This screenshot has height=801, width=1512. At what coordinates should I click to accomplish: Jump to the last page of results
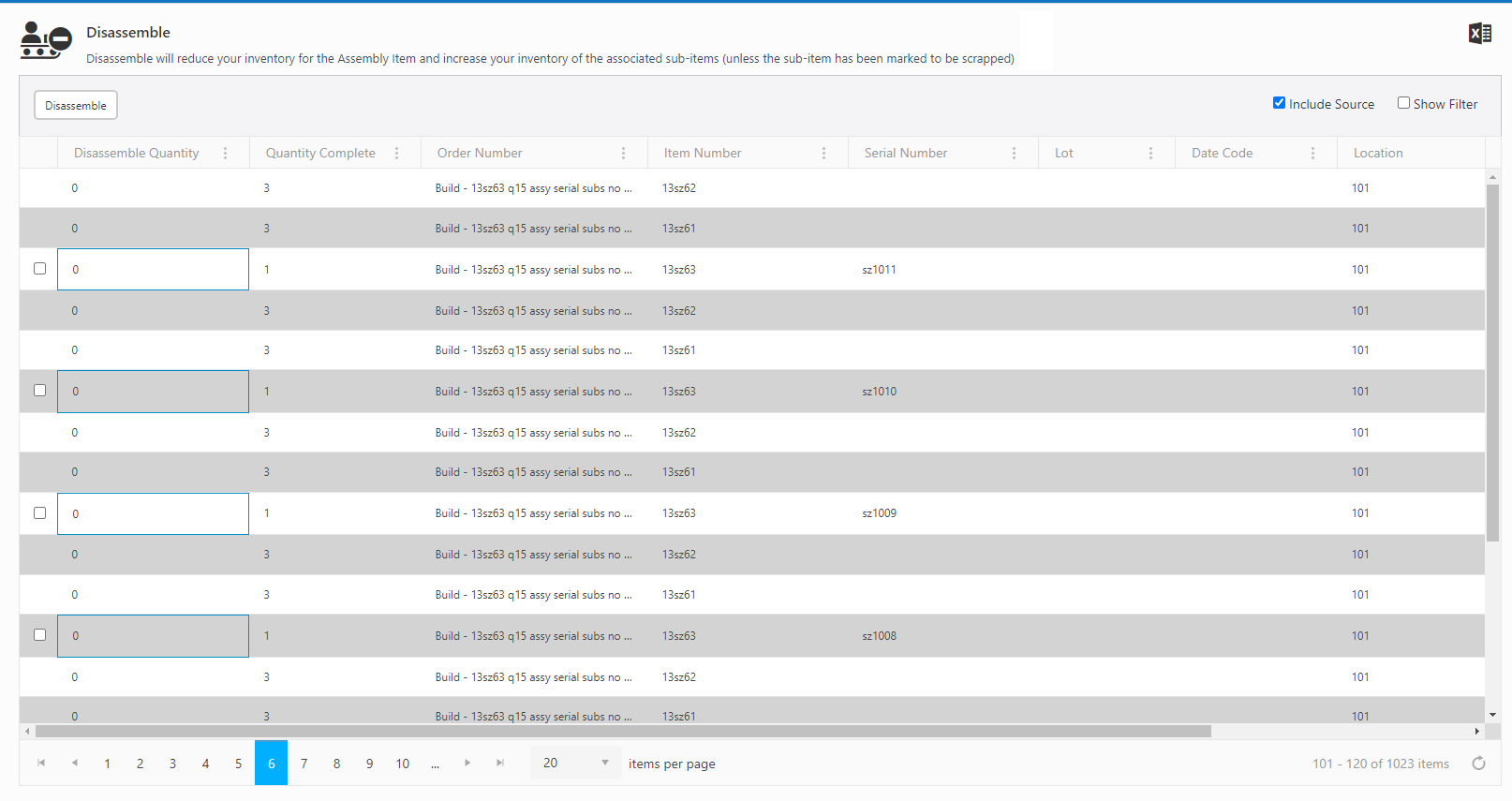(500, 764)
